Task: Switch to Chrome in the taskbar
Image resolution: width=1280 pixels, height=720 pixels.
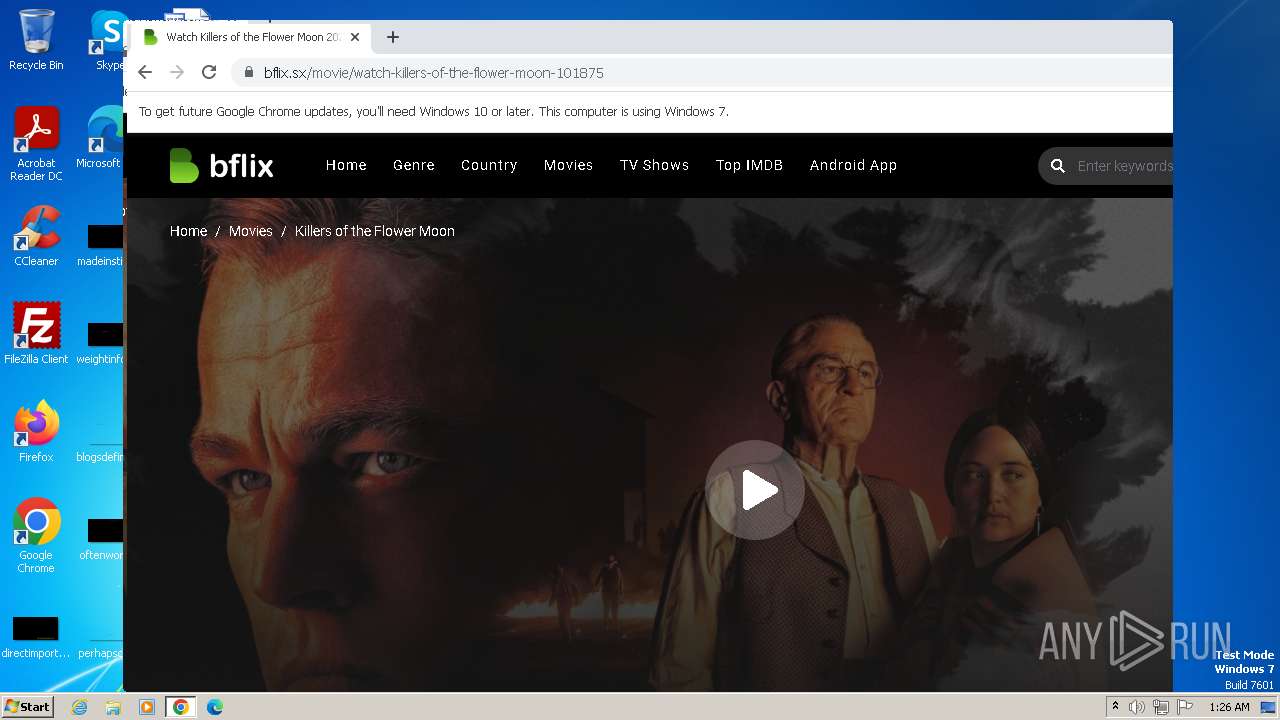Action: tap(180, 707)
